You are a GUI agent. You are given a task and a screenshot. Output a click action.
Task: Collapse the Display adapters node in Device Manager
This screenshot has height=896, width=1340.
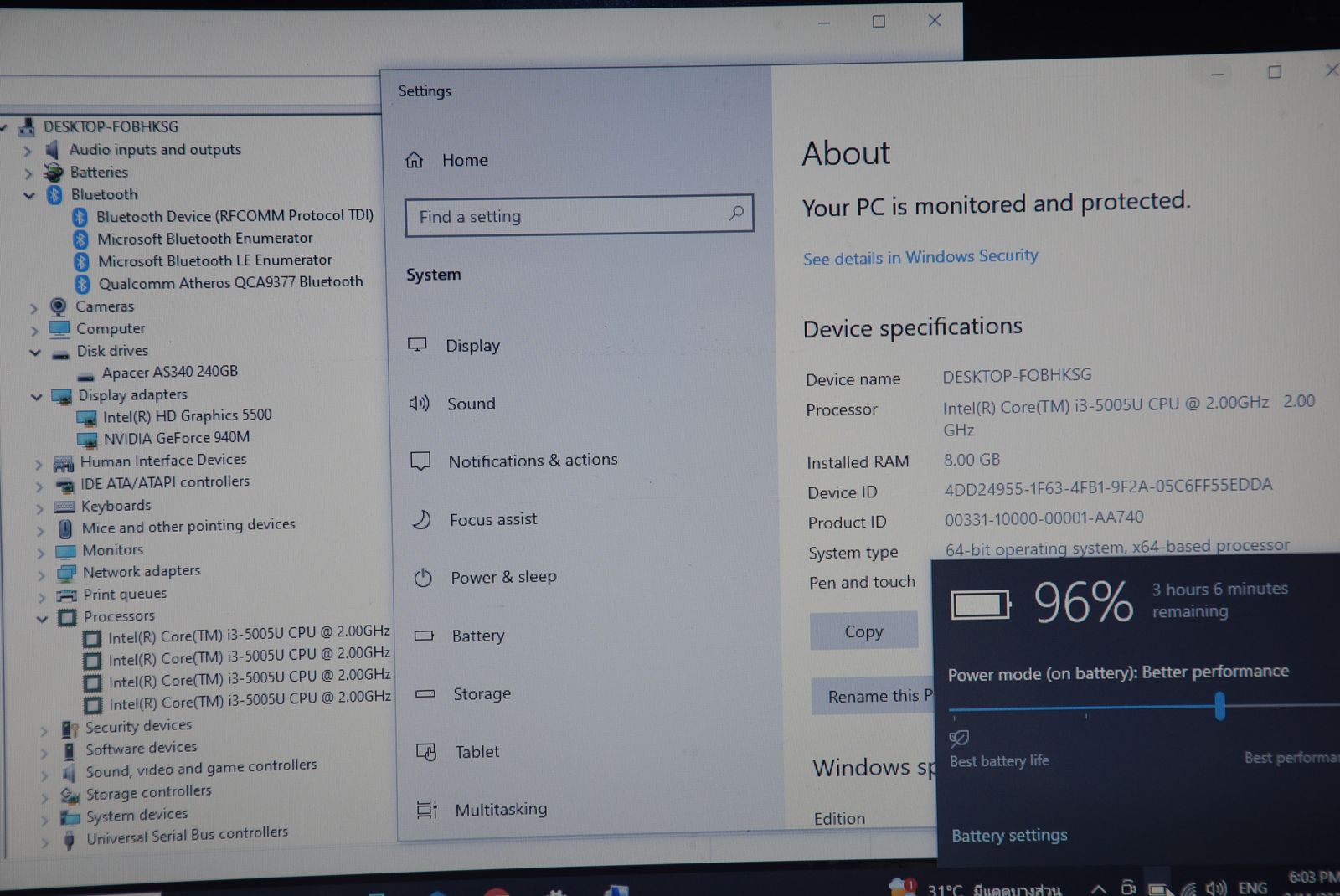click(37, 397)
